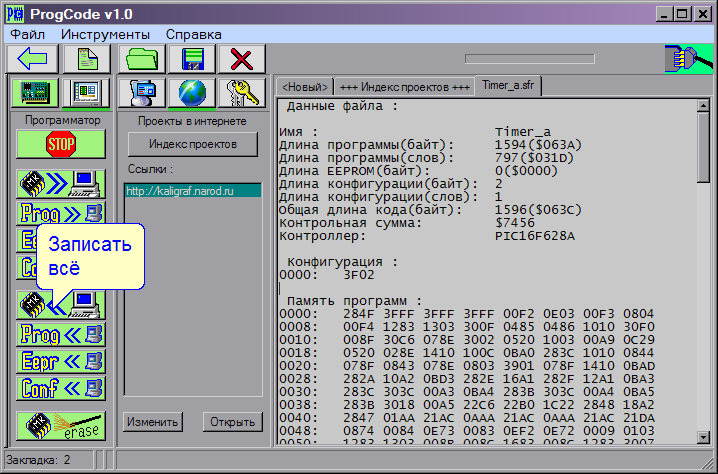Open the Инструменты menu
The image size is (718, 474).
click(105, 34)
